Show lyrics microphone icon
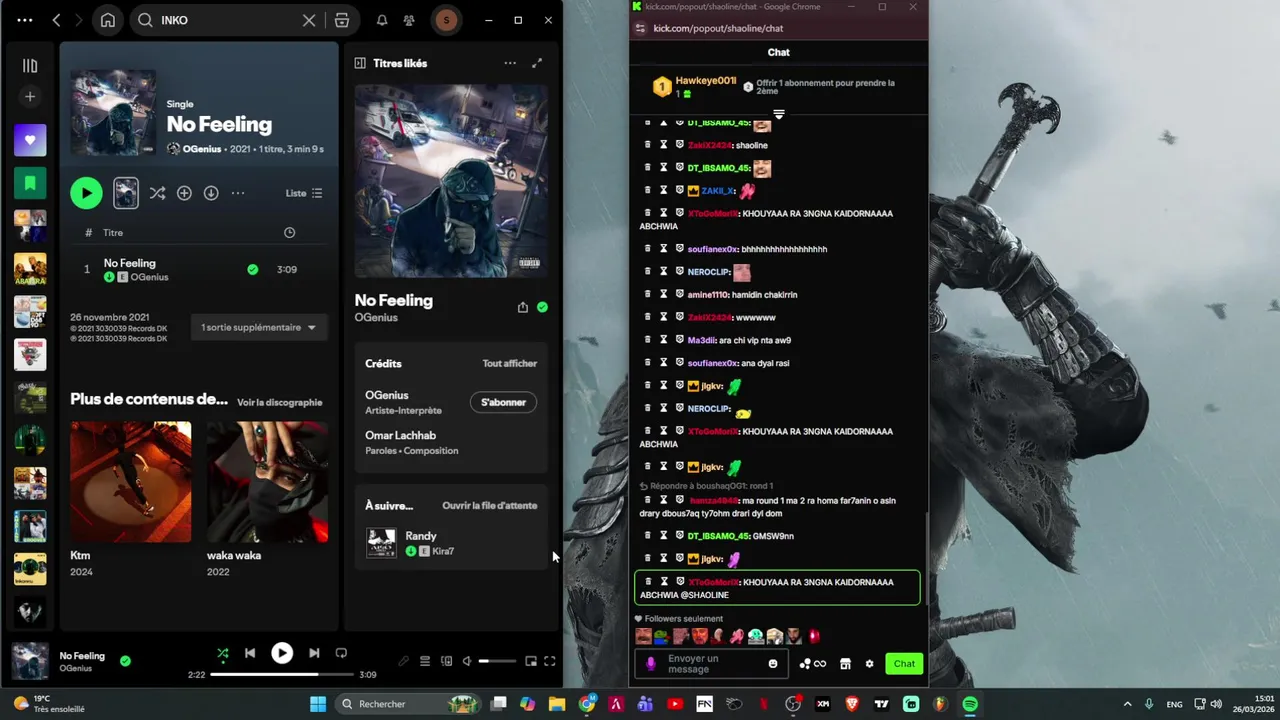1280x720 pixels. [x=404, y=661]
